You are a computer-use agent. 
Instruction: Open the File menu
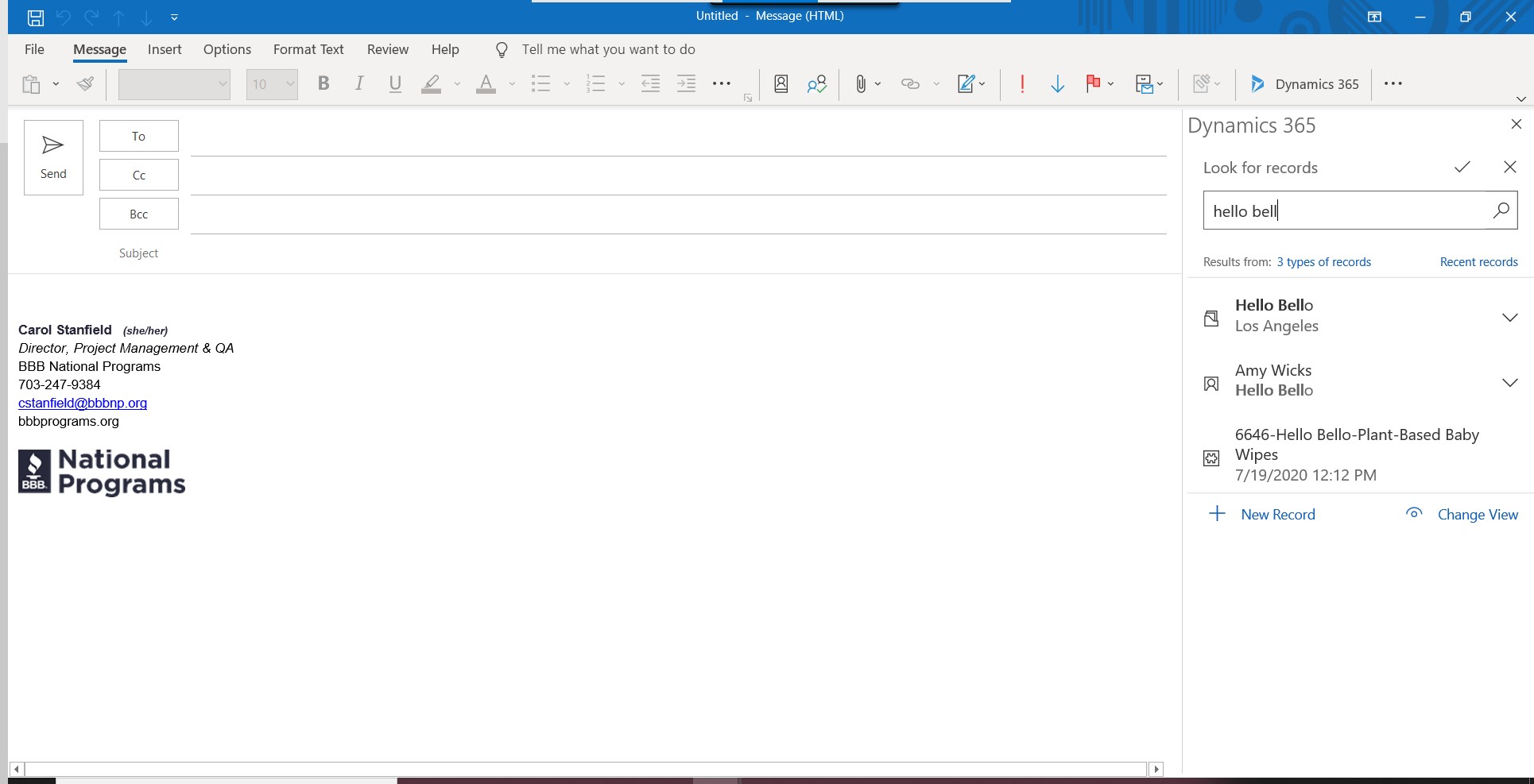tap(34, 49)
